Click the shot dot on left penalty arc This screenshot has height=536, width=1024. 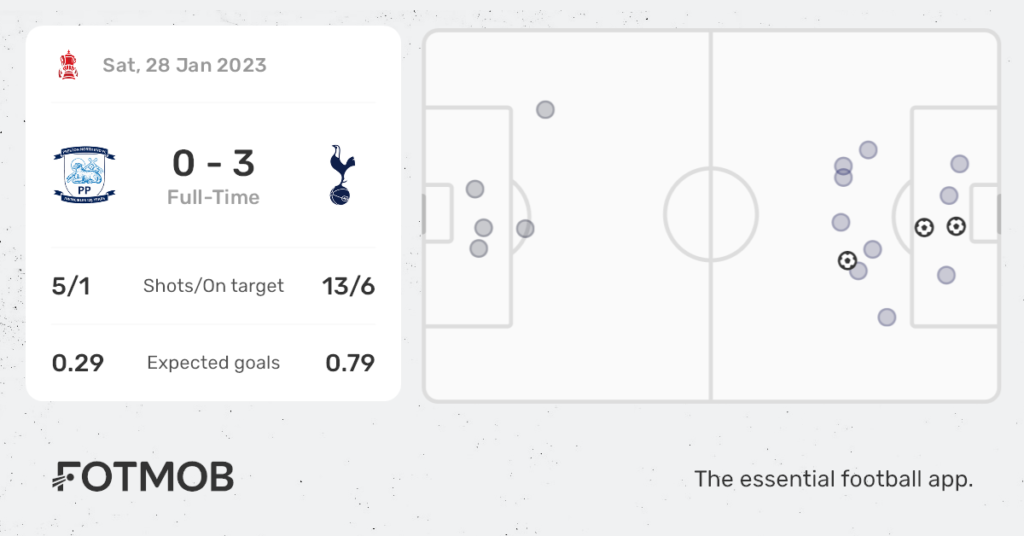coord(525,229)
